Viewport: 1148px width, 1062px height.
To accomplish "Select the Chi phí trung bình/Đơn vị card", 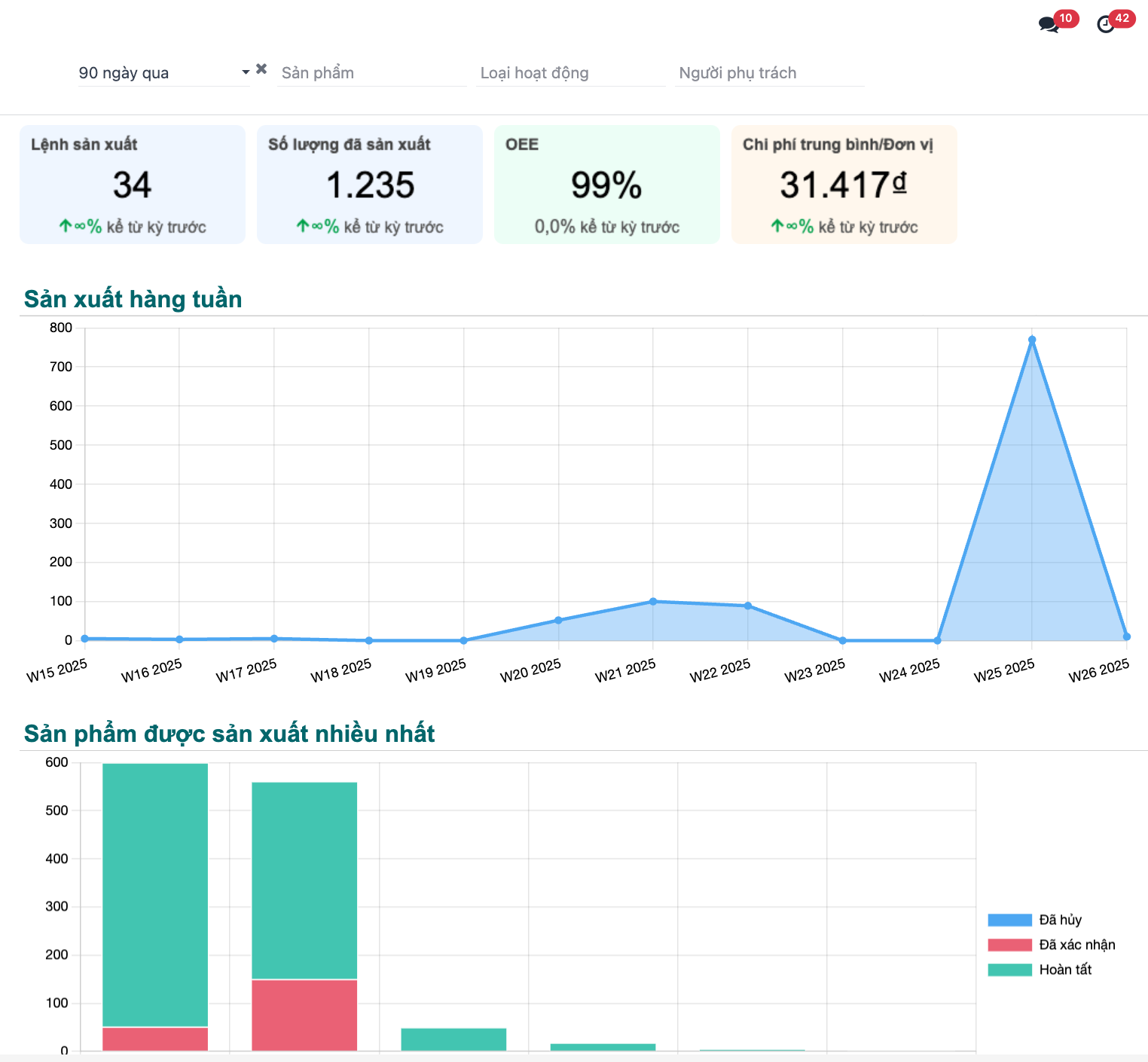I will 844,185.
